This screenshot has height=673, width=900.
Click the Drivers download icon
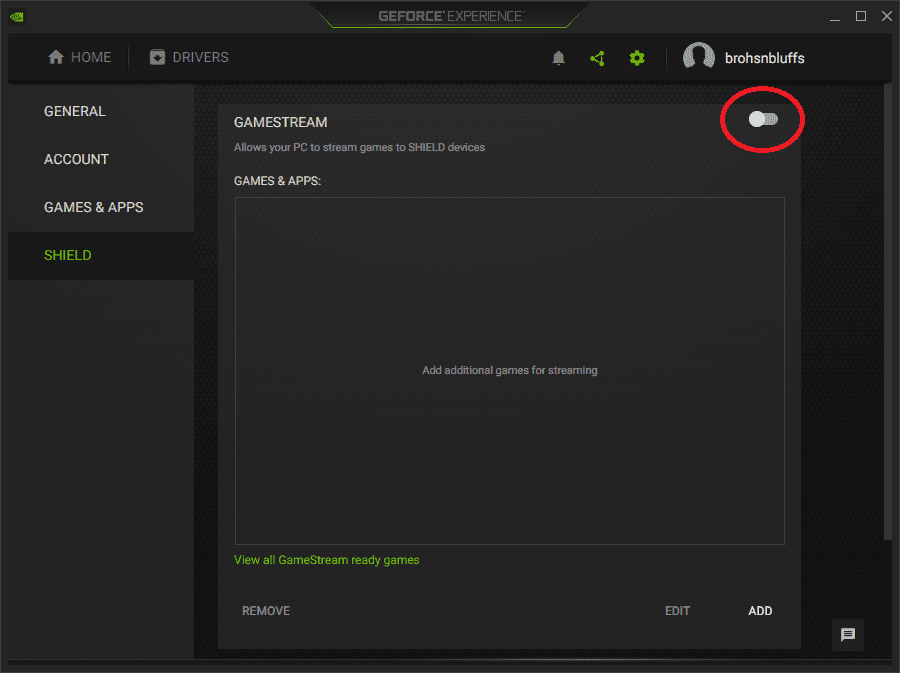click(x=157, y=57)
